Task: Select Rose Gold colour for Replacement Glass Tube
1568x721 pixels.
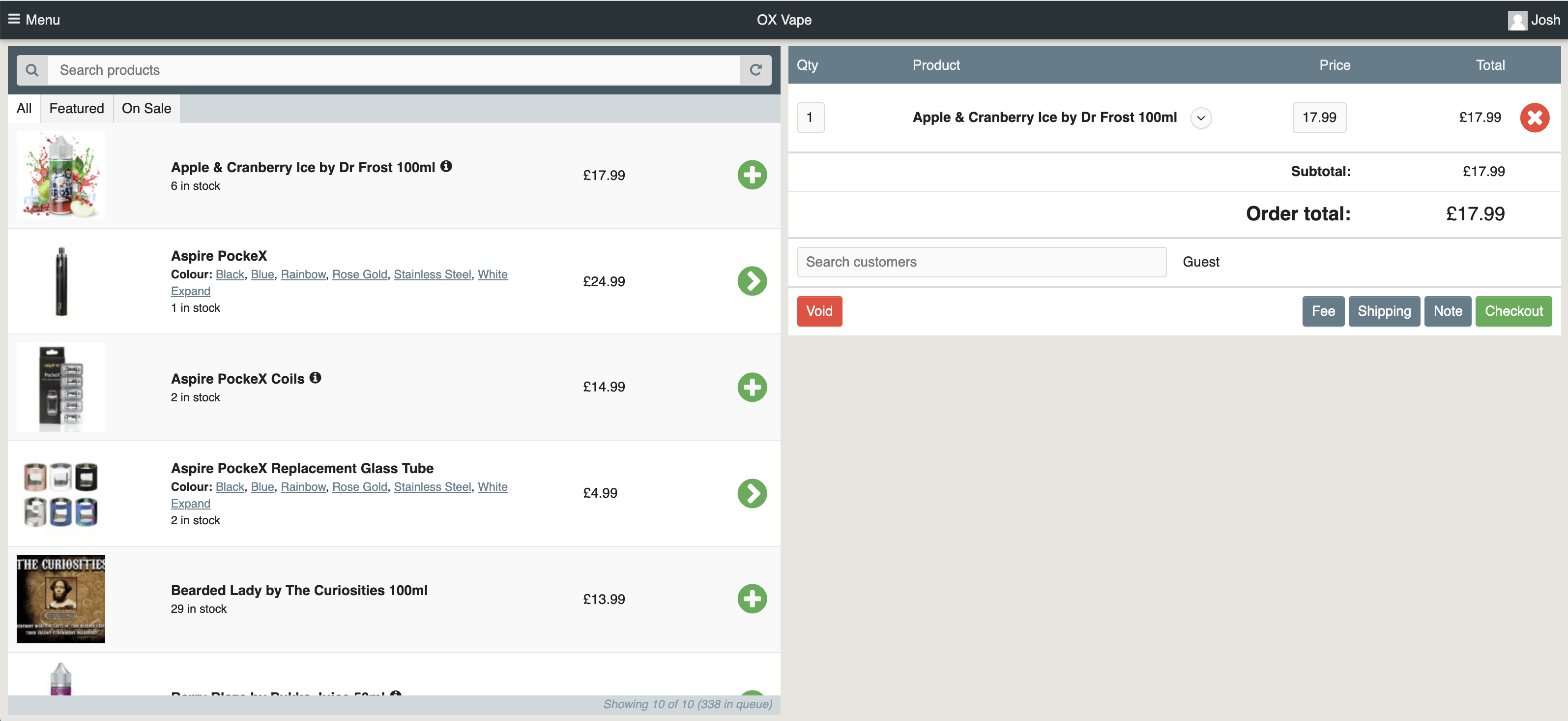Action: pos(360,487)
